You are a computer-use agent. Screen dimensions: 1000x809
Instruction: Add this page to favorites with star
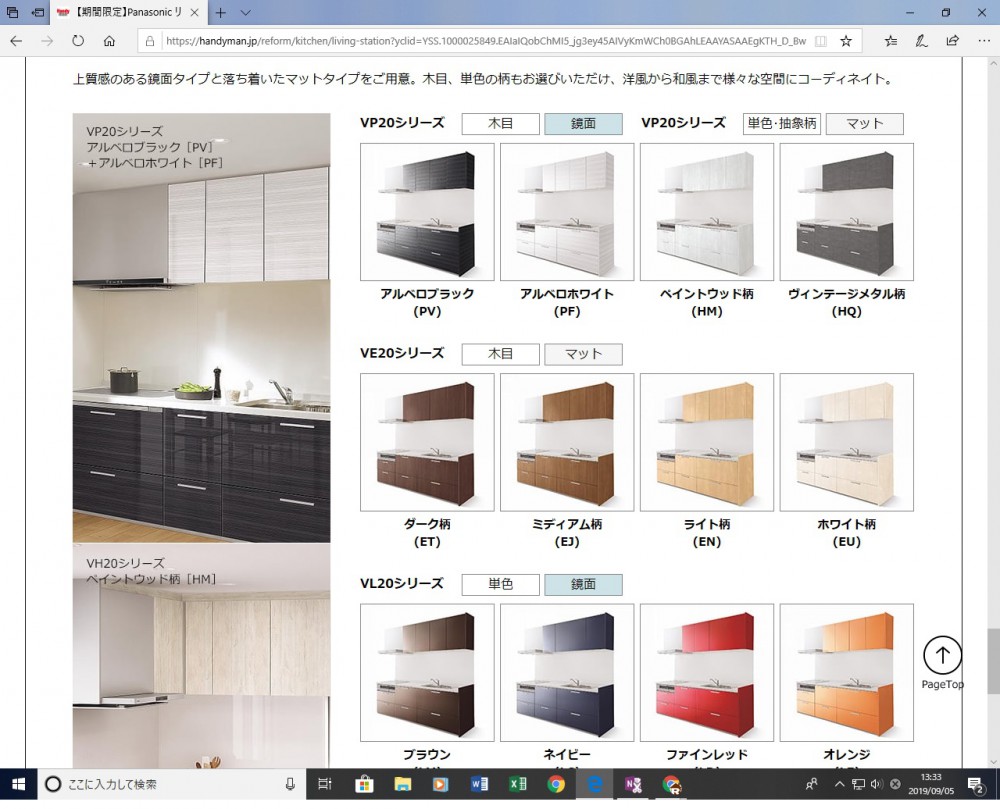(x=846, y=41)
